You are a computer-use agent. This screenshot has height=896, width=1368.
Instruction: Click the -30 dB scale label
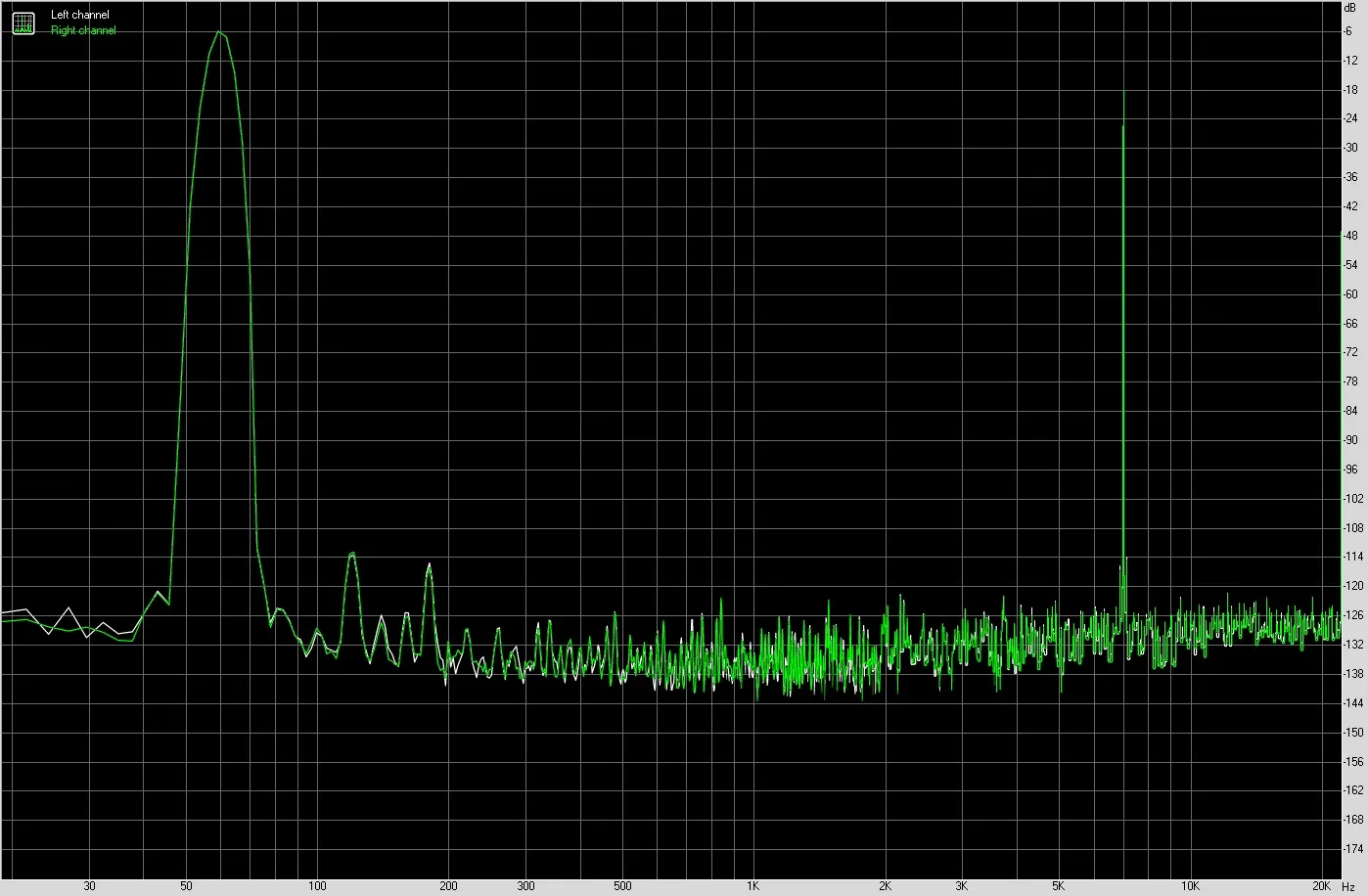[x=1350, y=148]
